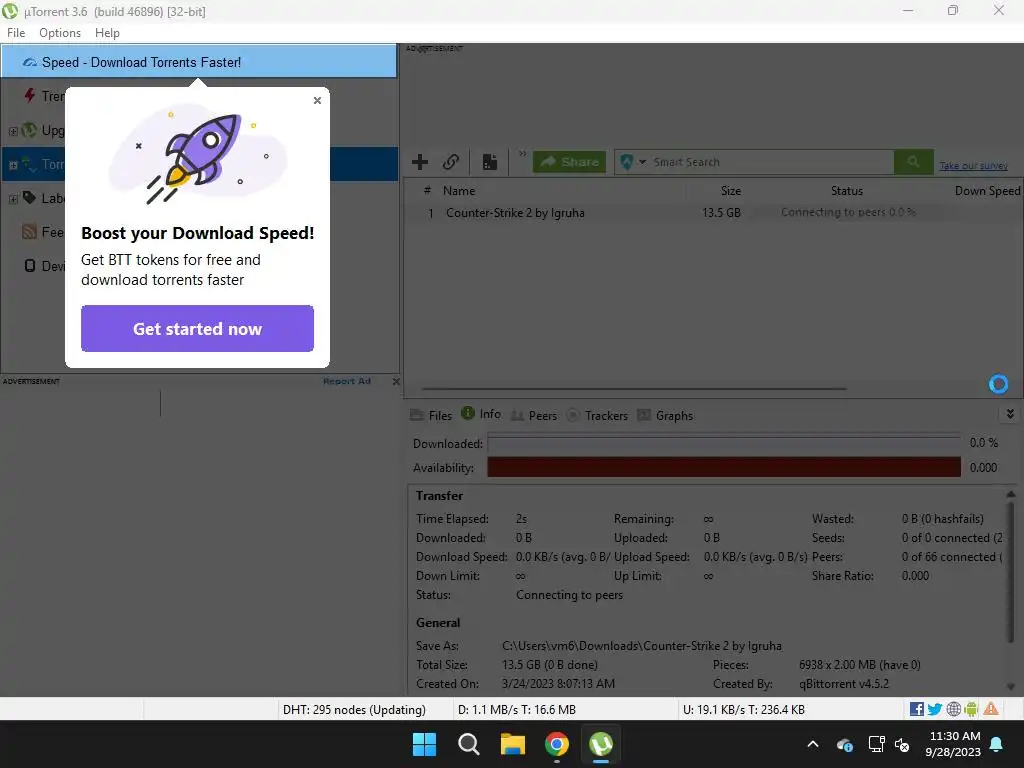Open the File menu
The height and width of the screenshot is (768, 1024).
tap(16, 33)
